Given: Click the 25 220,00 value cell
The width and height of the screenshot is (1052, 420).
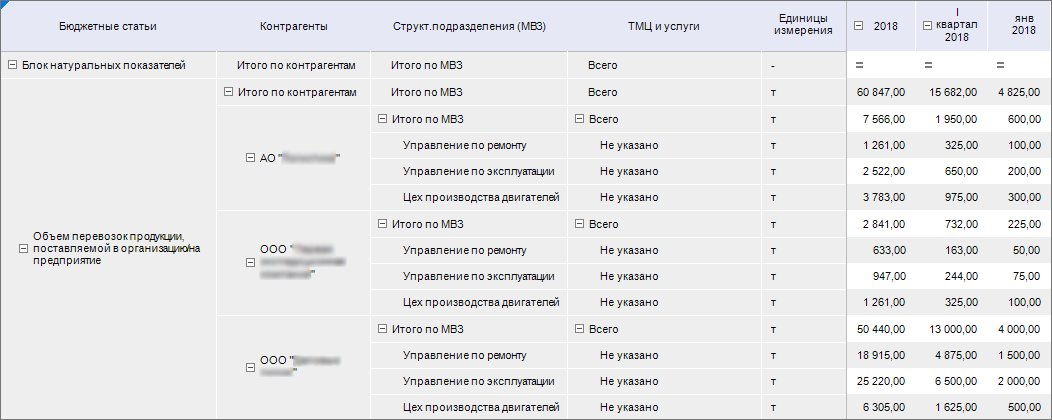Looking at the screenshot, I should 881,380.
